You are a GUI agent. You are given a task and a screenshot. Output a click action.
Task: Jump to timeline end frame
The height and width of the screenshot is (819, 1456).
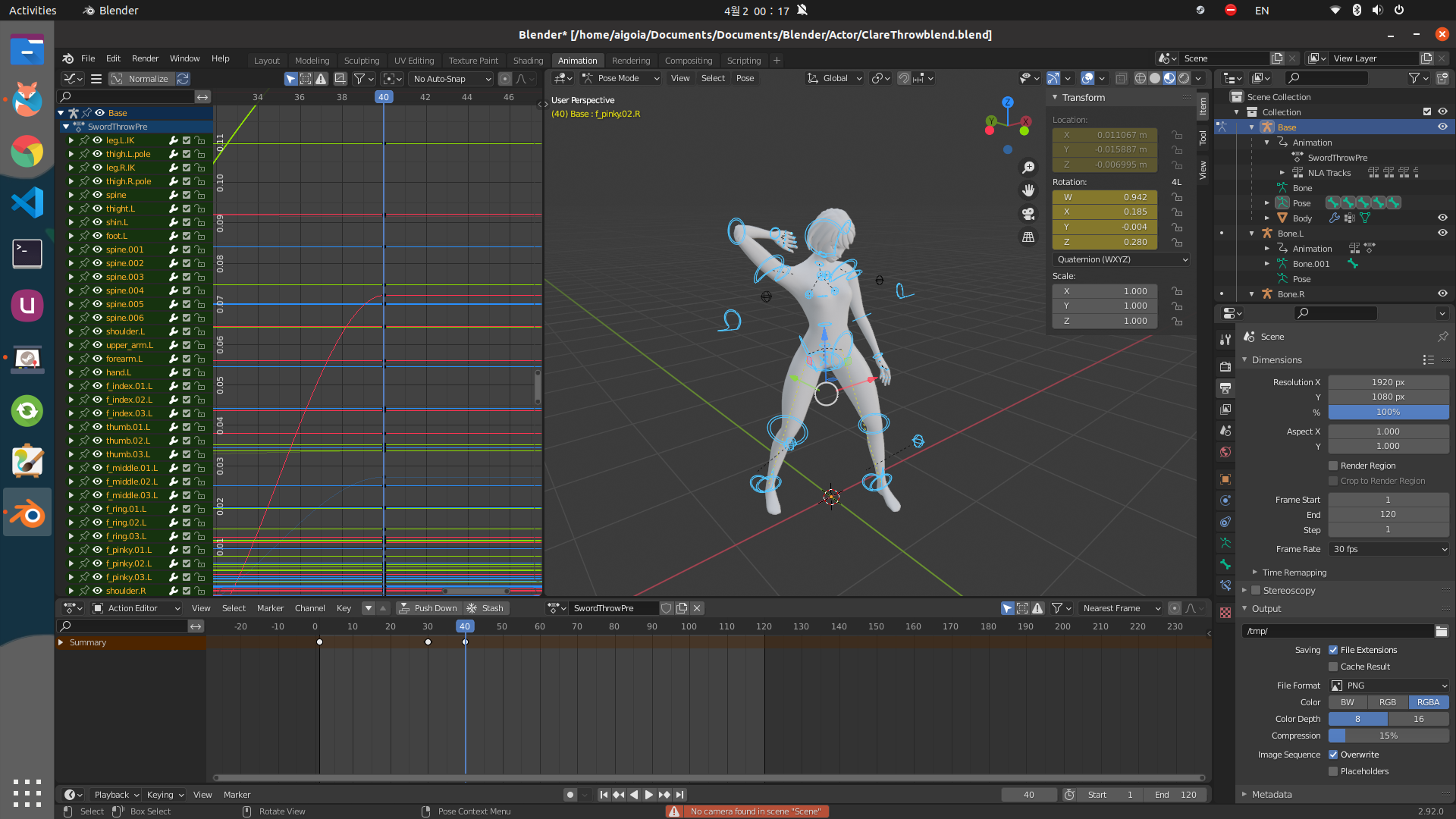[x=680, y=795]
